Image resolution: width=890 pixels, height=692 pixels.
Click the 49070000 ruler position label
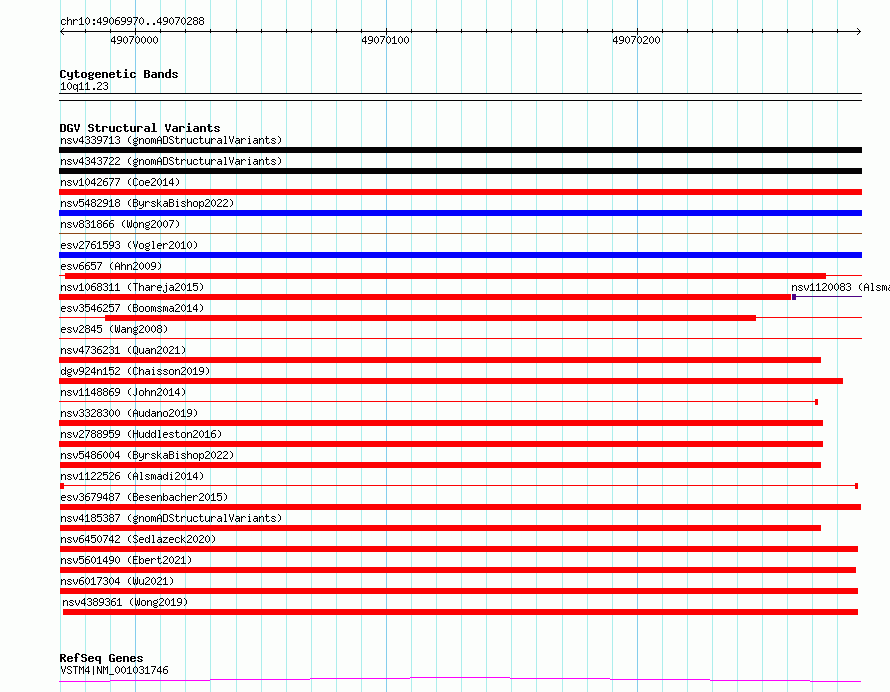pos(135,40)
